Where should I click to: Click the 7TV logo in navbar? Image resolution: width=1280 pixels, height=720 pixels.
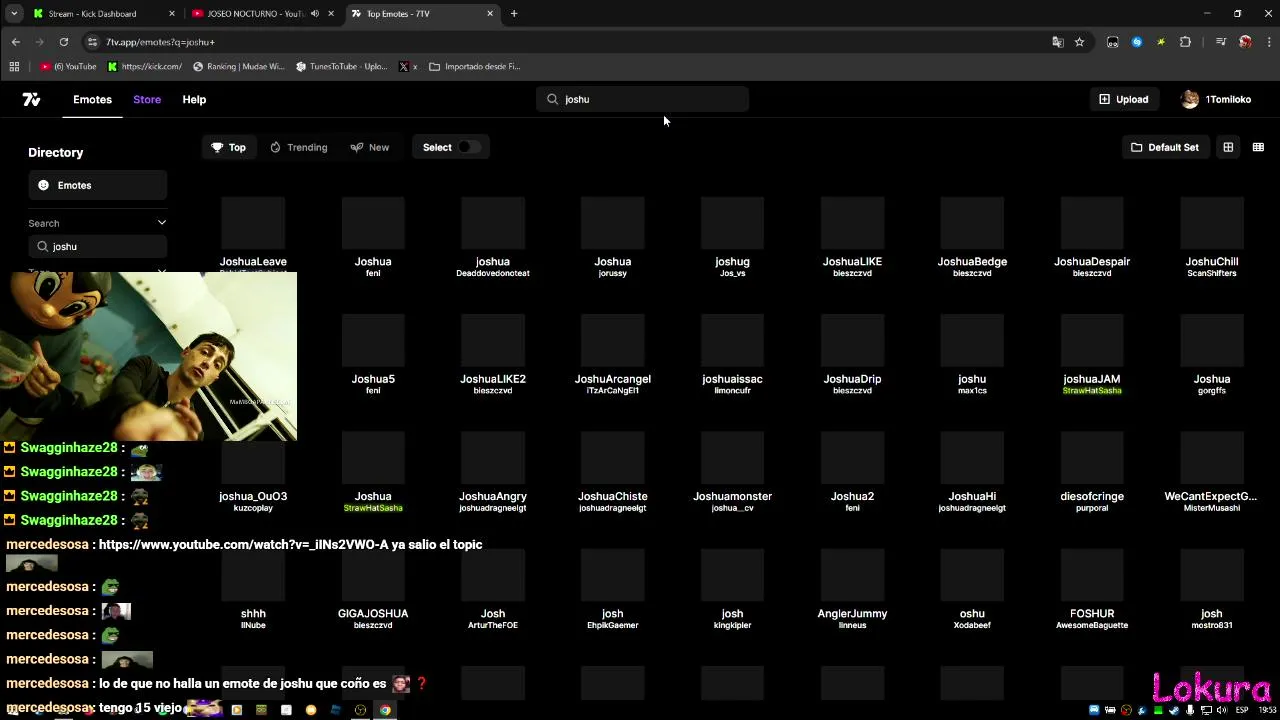pyautogui.click(x=31, y=99)
